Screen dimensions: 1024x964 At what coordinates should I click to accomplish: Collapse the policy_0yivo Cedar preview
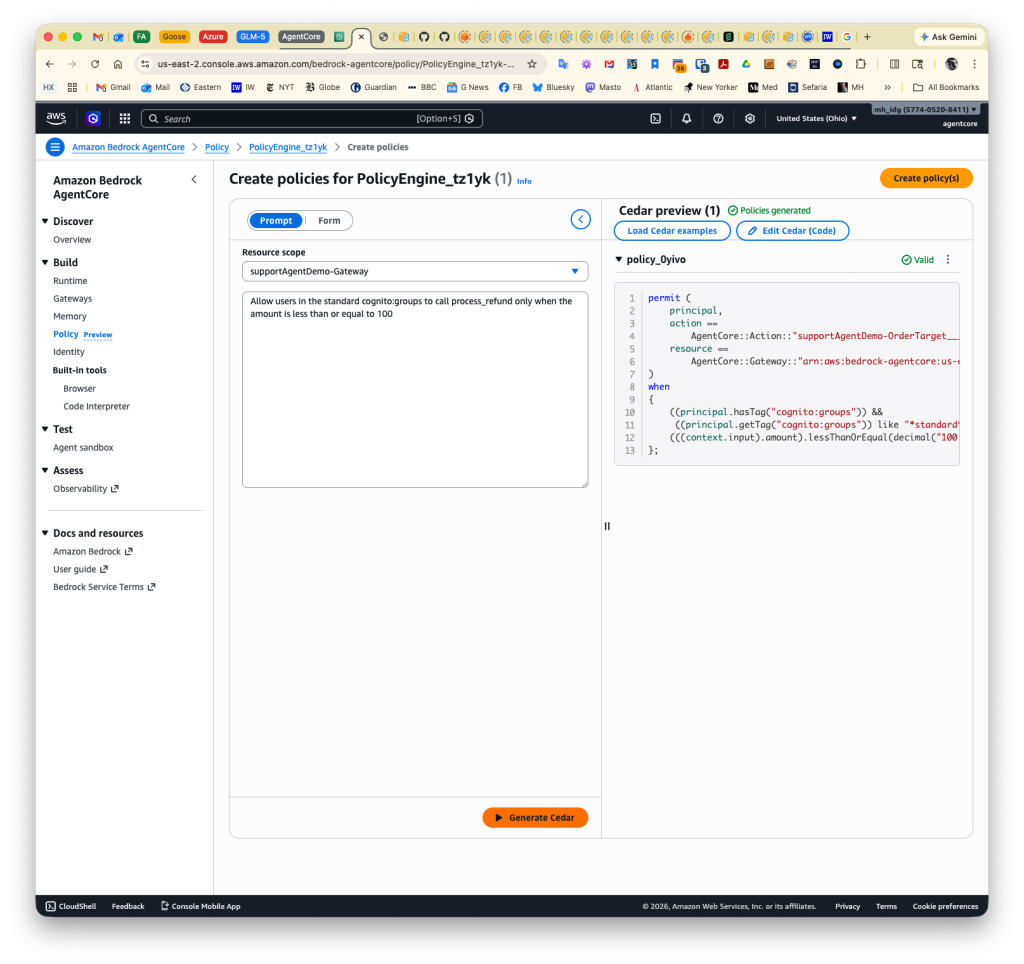(x=618, y=258)
